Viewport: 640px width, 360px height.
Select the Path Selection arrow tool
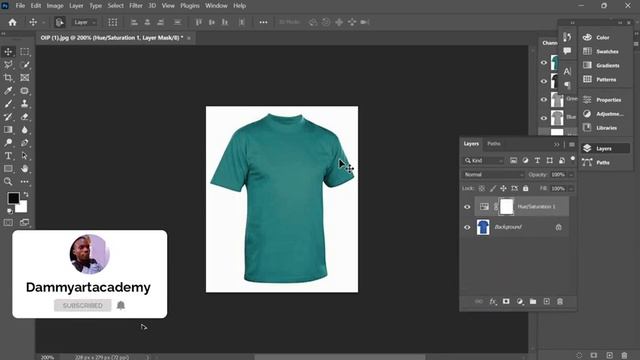tap(24, 156)
